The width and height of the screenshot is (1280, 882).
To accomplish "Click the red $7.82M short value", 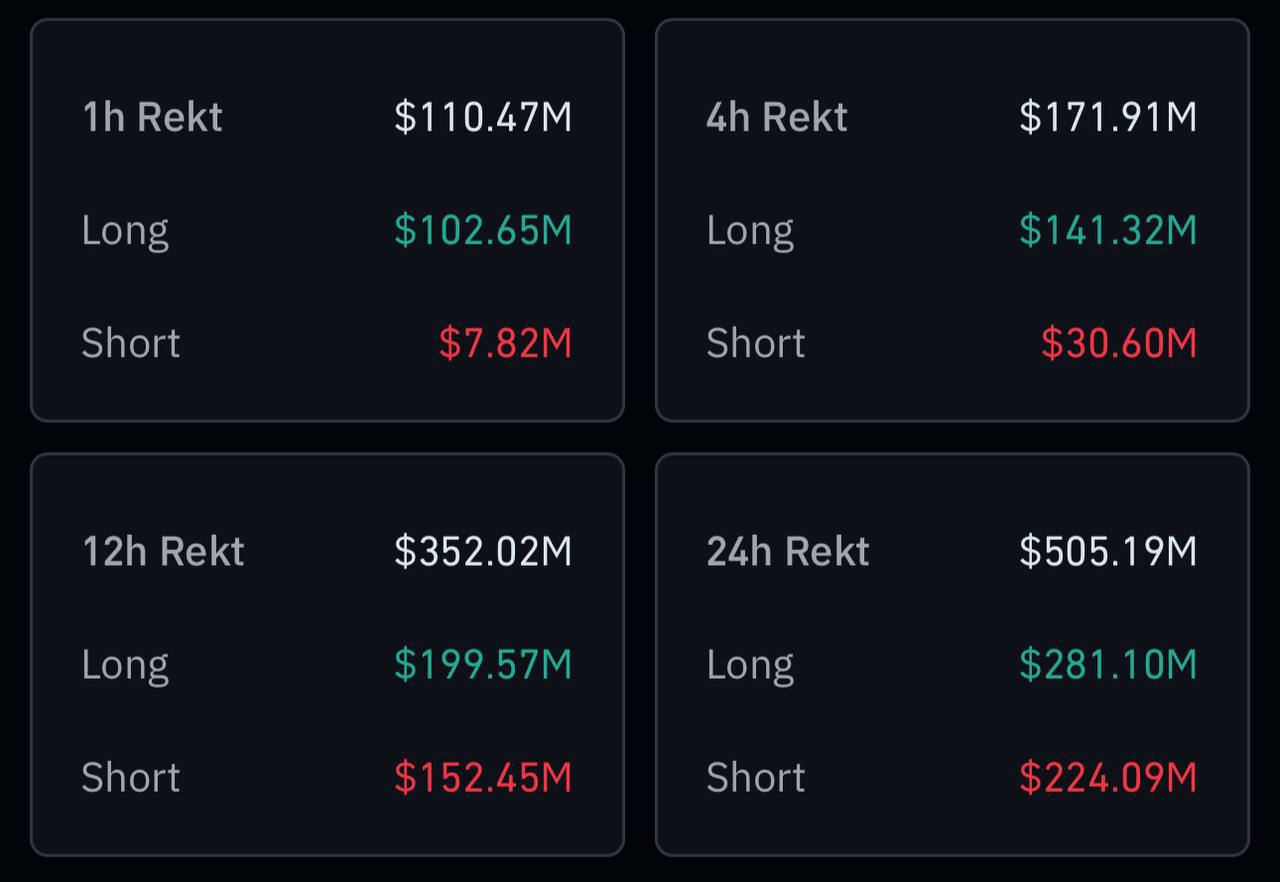I will click(x=505, y=344).
